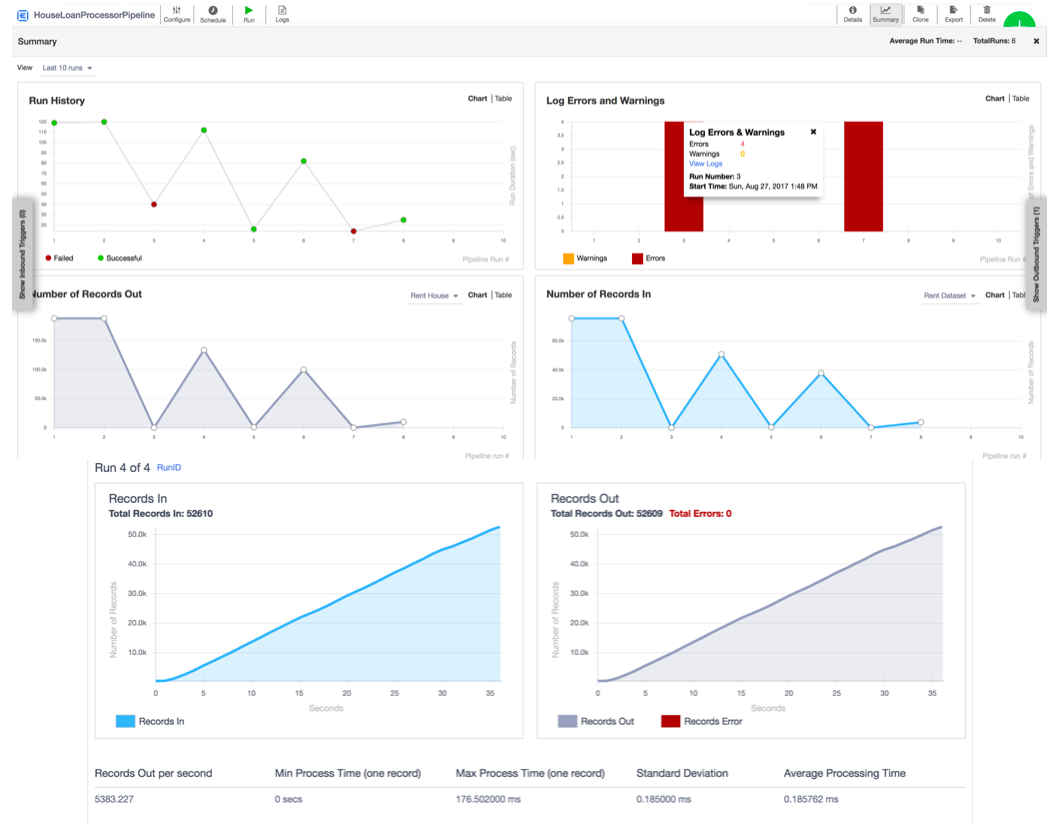The width and height of the screenshot is (1056, 824).
Task: Click the 0.185000 ms standard deviation value
Action: pyautogui.click(x=663, y=799)
